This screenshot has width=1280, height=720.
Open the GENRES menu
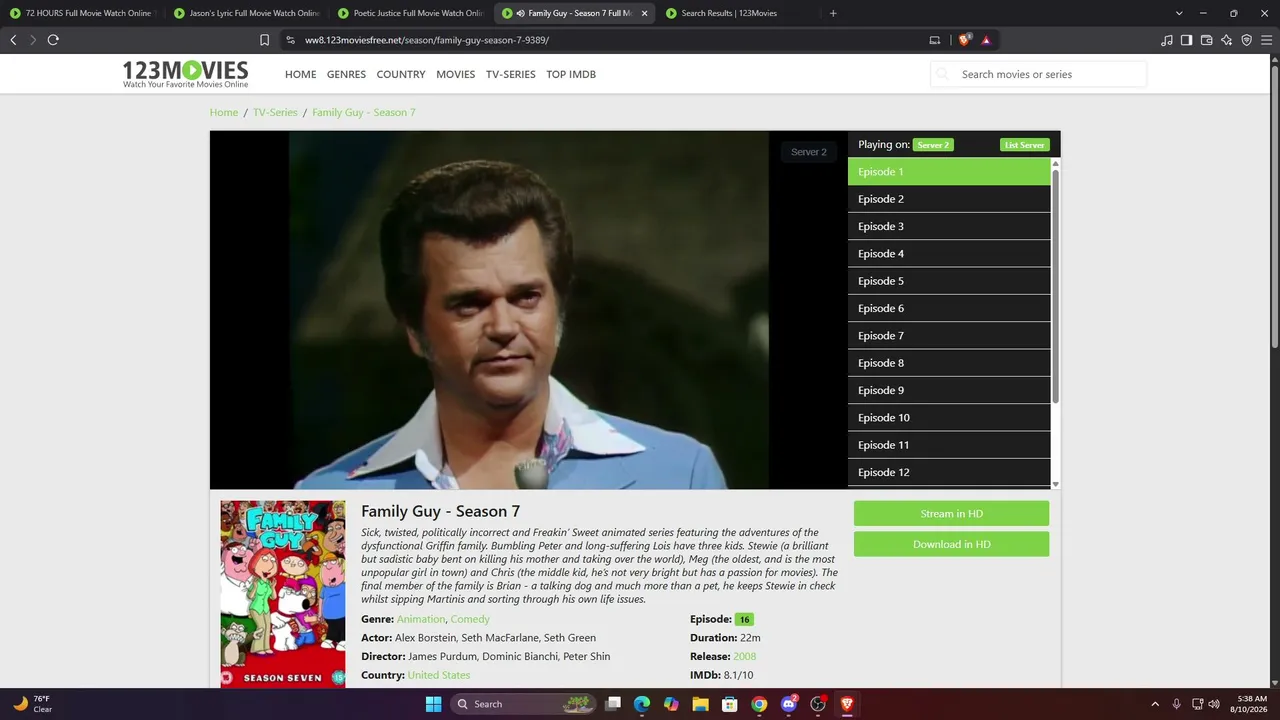coord(346,74)
